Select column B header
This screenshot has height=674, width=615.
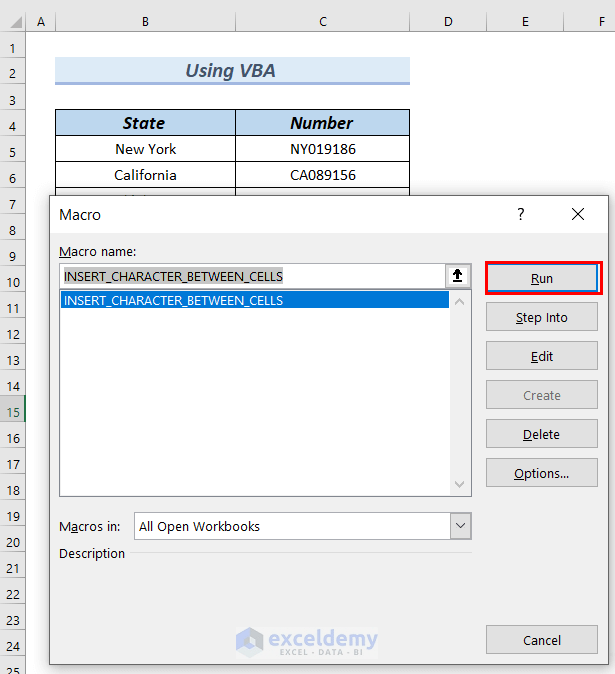[x=145, y=21]
